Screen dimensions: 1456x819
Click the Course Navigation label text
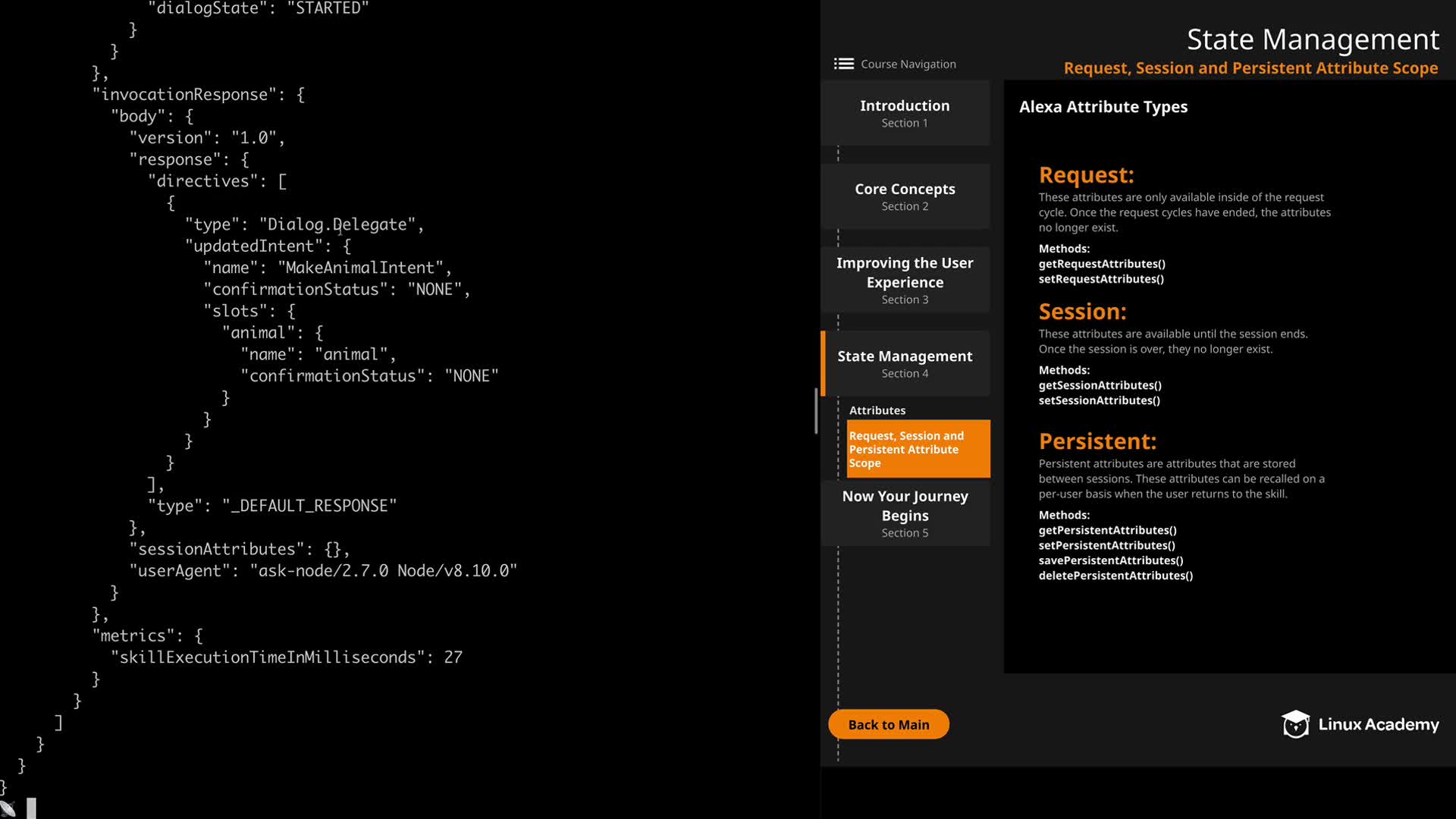tap(908, 64)
